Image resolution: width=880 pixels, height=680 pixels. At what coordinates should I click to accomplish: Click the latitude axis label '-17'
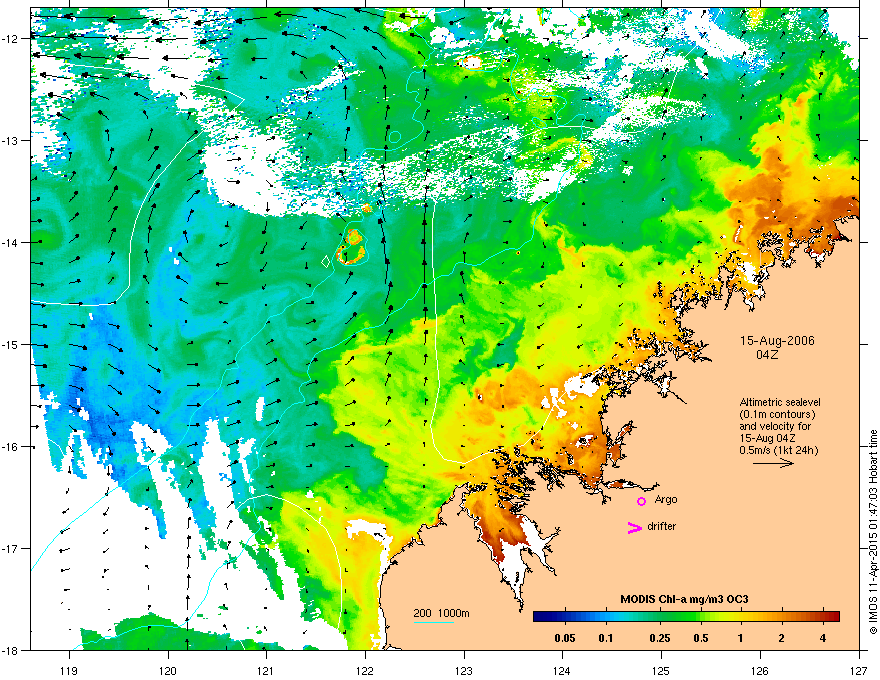click(10, 548)
